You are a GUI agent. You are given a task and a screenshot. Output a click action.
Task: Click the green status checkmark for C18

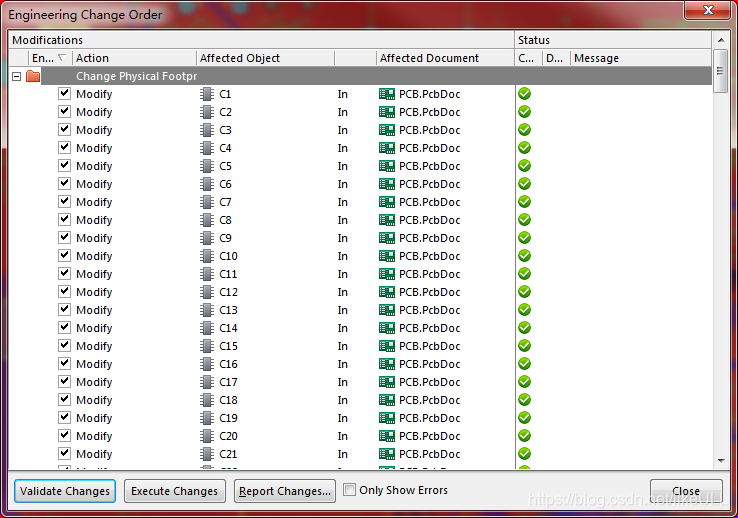click(x=524, y=400)
